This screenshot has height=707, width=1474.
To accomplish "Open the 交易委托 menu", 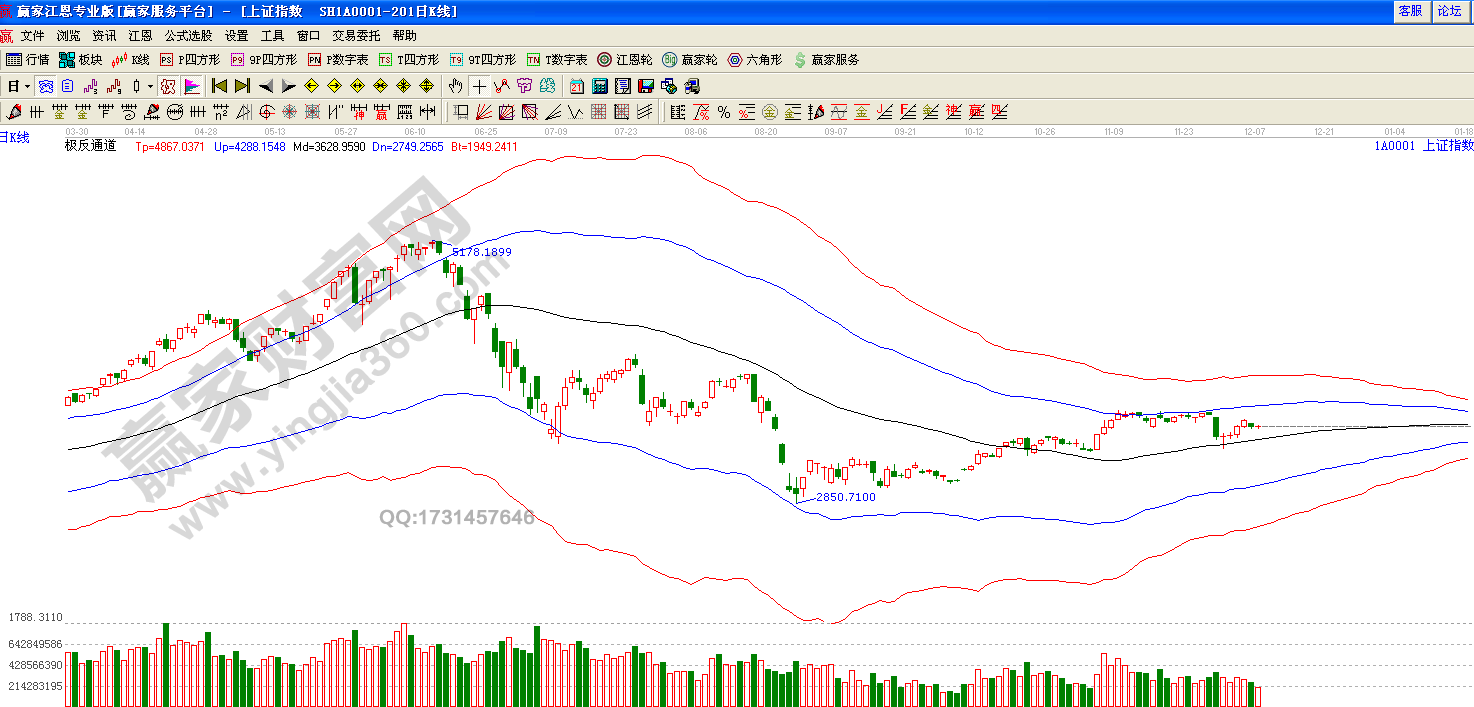I will click(356, 35).
